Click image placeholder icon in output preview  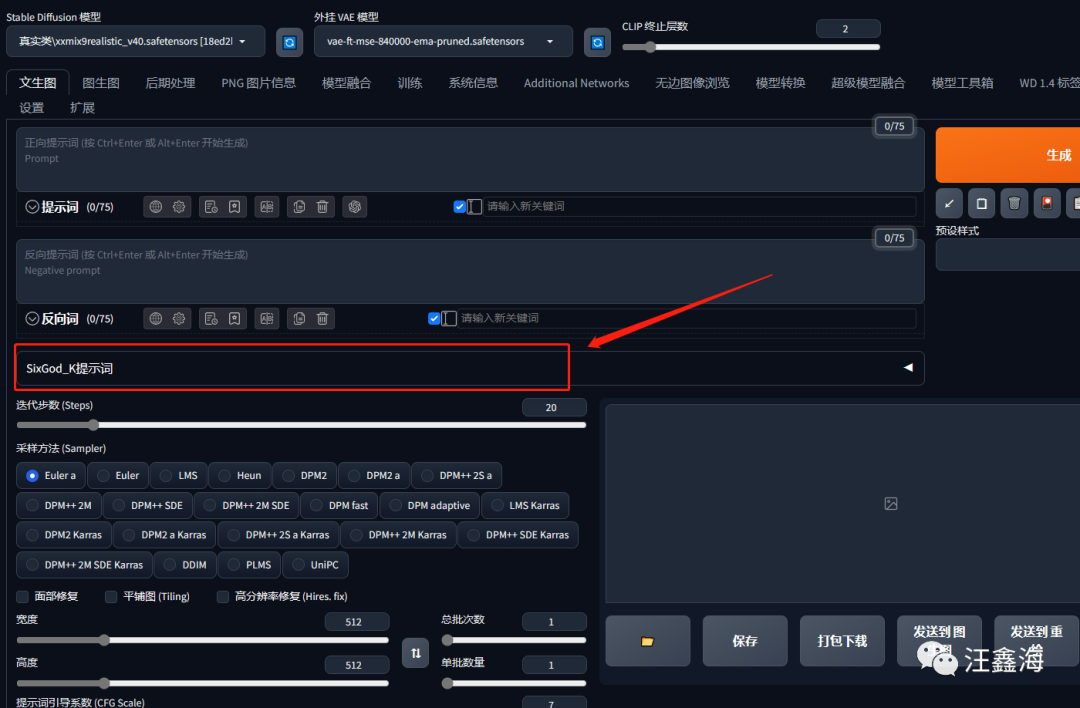coord(891,504)
